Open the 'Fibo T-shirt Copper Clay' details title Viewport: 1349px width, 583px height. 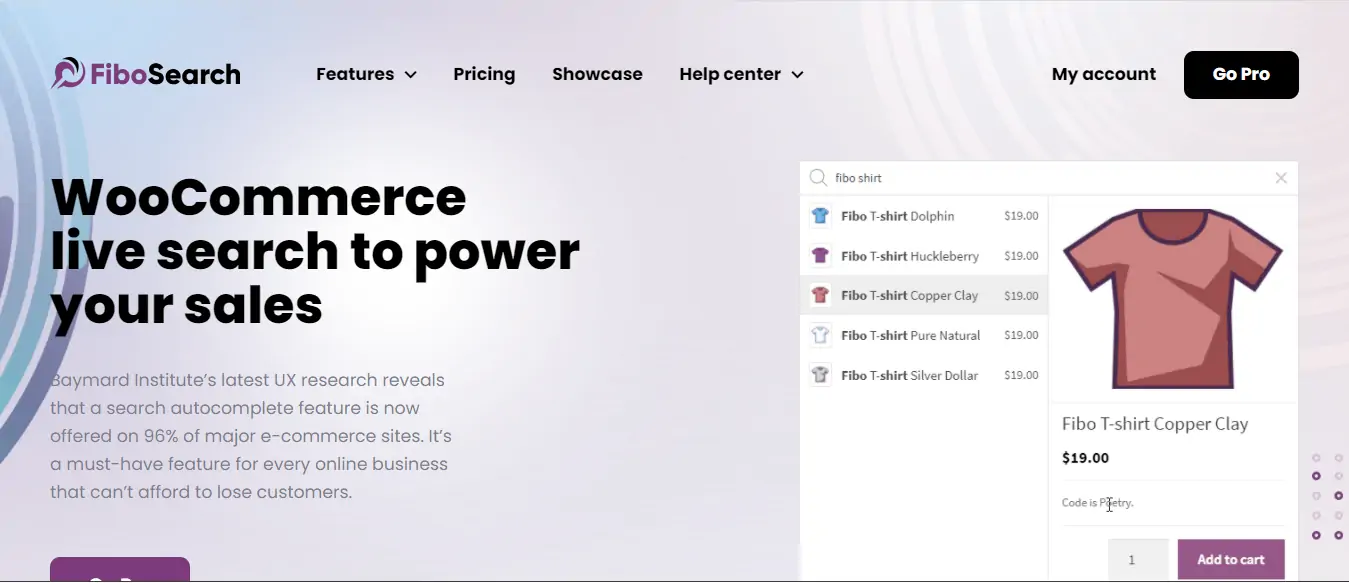1155,424
